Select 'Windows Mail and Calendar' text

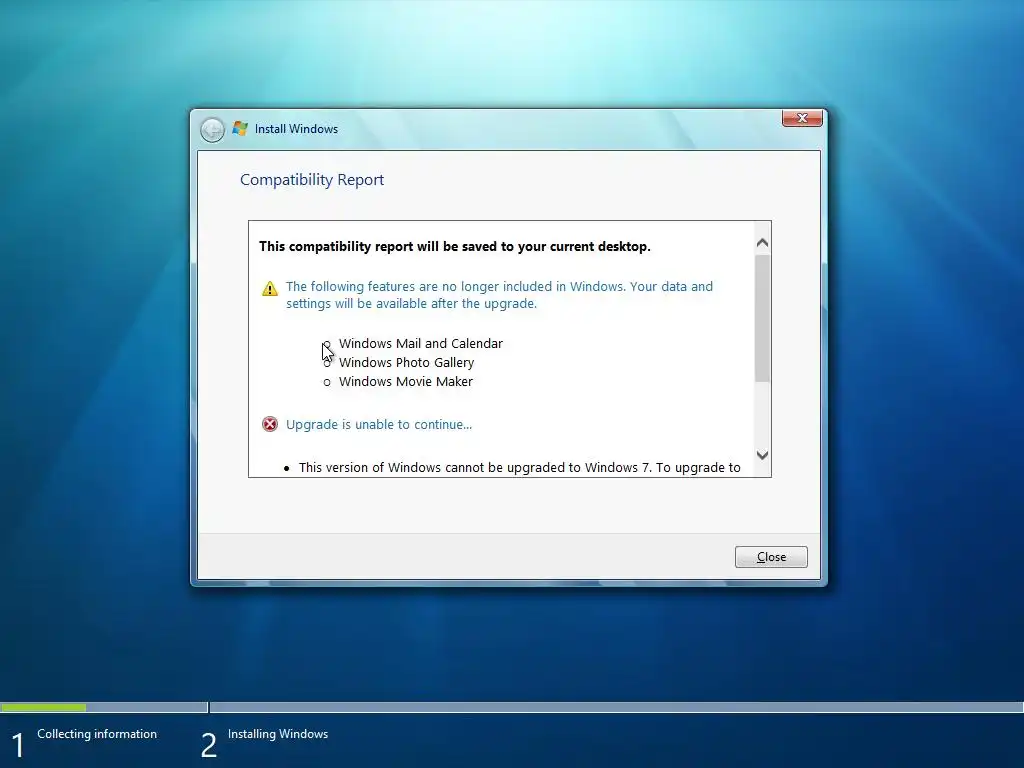click(421, 344)
